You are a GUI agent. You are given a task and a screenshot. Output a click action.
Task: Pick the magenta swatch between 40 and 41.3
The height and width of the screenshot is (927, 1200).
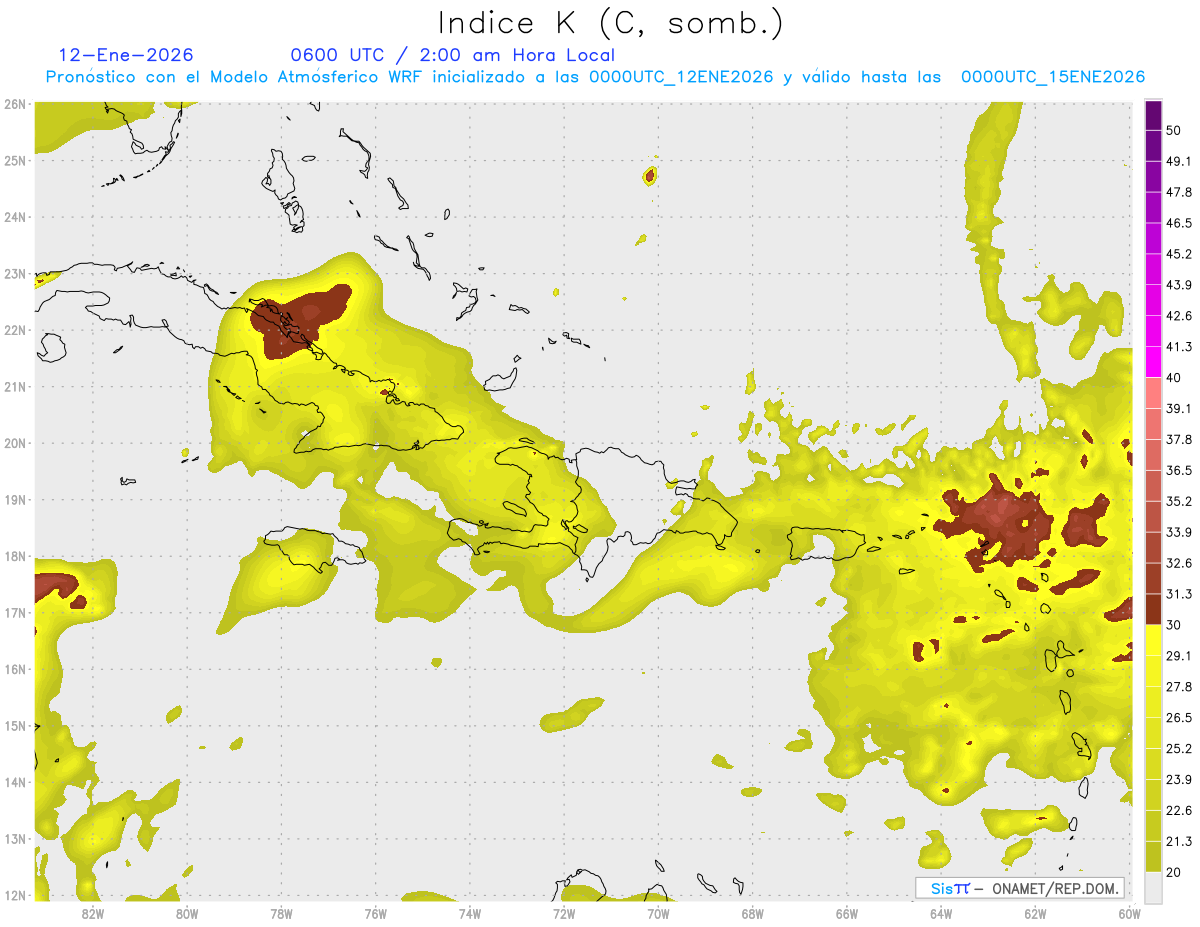1153,362
